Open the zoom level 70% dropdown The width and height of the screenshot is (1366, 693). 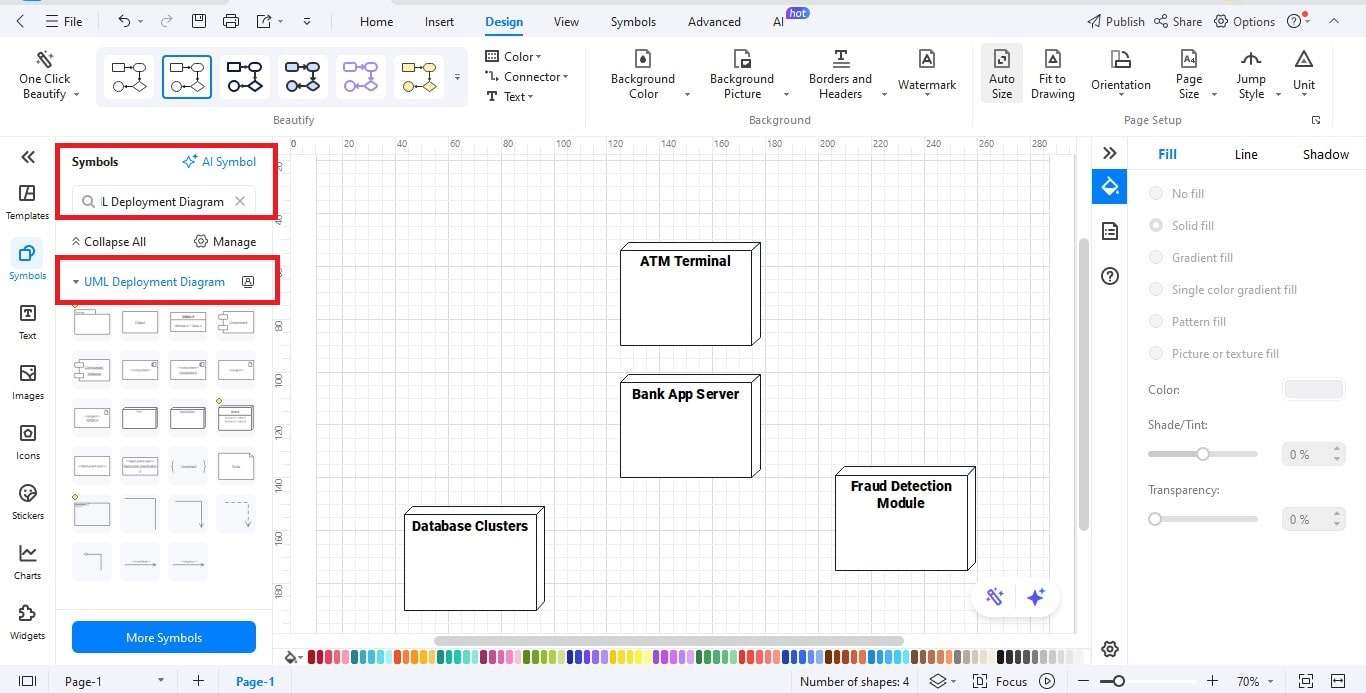click(1254, 681)
